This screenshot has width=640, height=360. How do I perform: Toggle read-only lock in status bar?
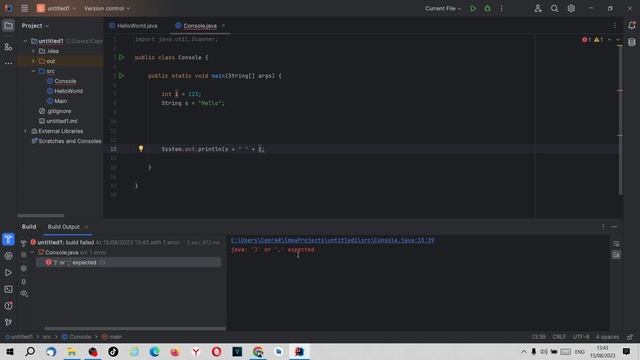pyautogui.click(x=630, y=337)
